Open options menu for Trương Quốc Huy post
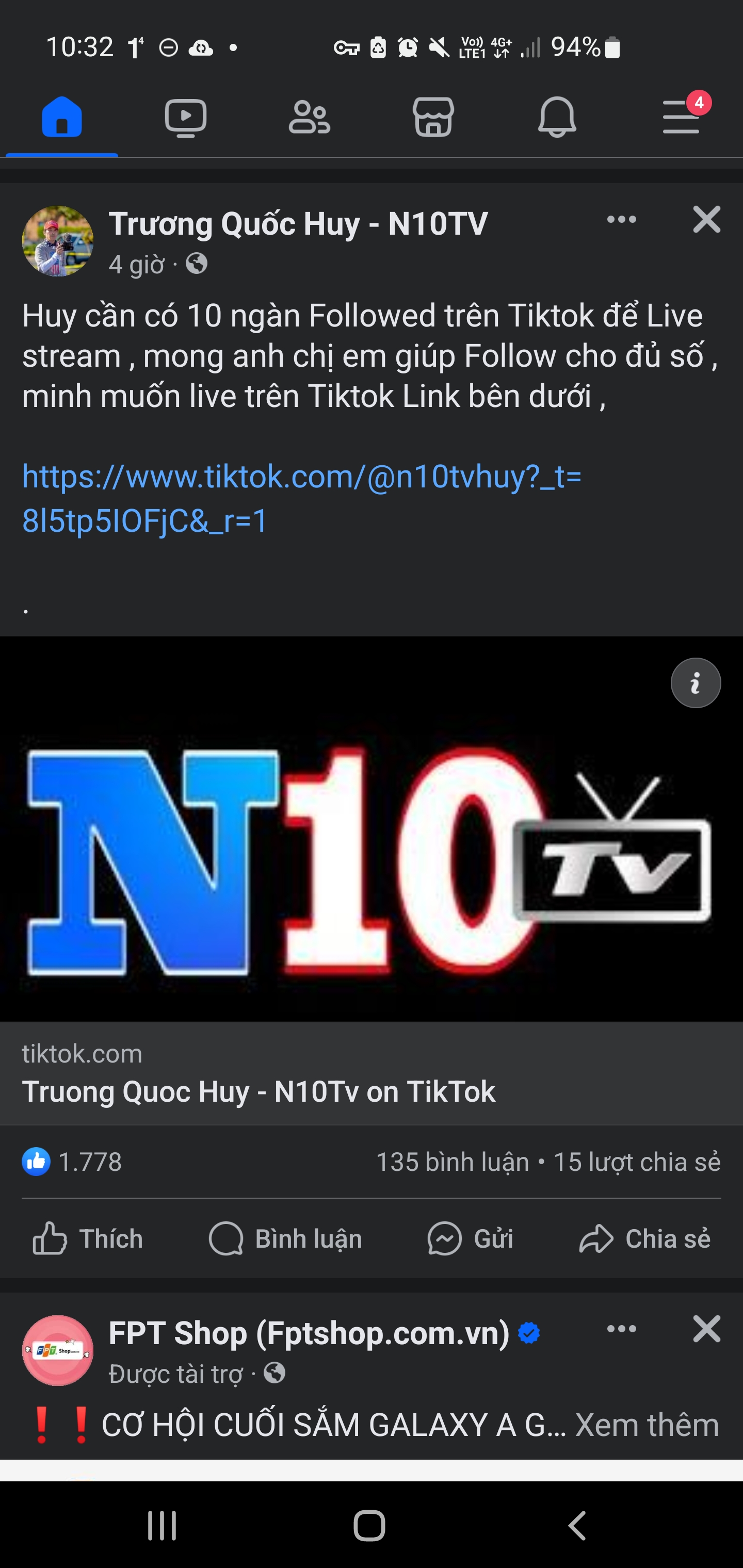The width and height of the screenshot is (743, 1568). point(621,220)
